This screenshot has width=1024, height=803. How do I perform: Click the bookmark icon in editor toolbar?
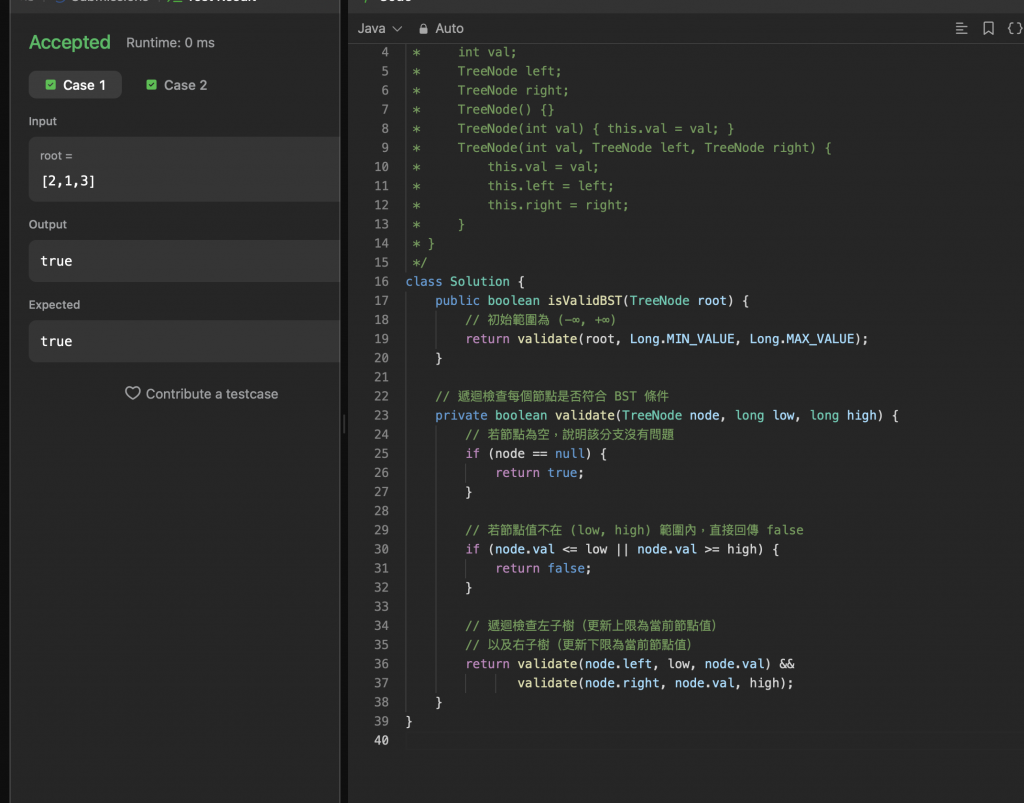(x=988, y=28)
